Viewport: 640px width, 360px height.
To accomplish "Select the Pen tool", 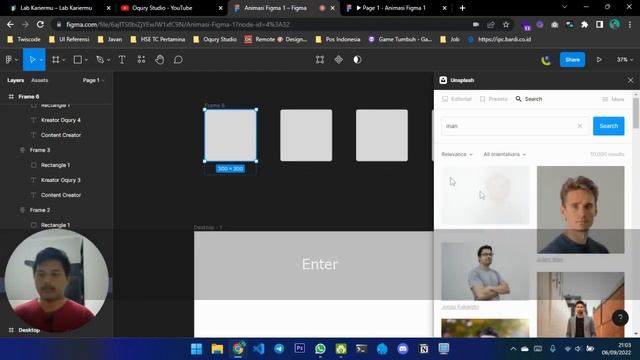I will (100, 60).
